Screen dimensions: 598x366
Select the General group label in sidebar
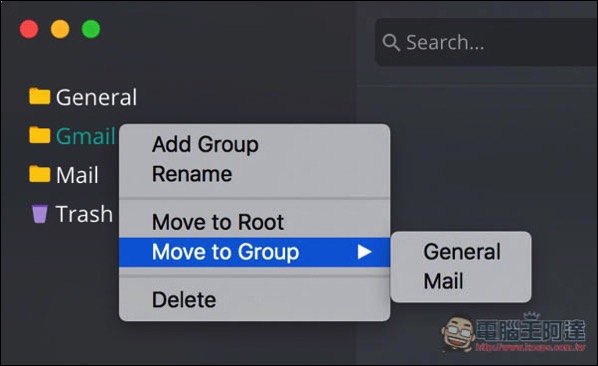(96, 97)
